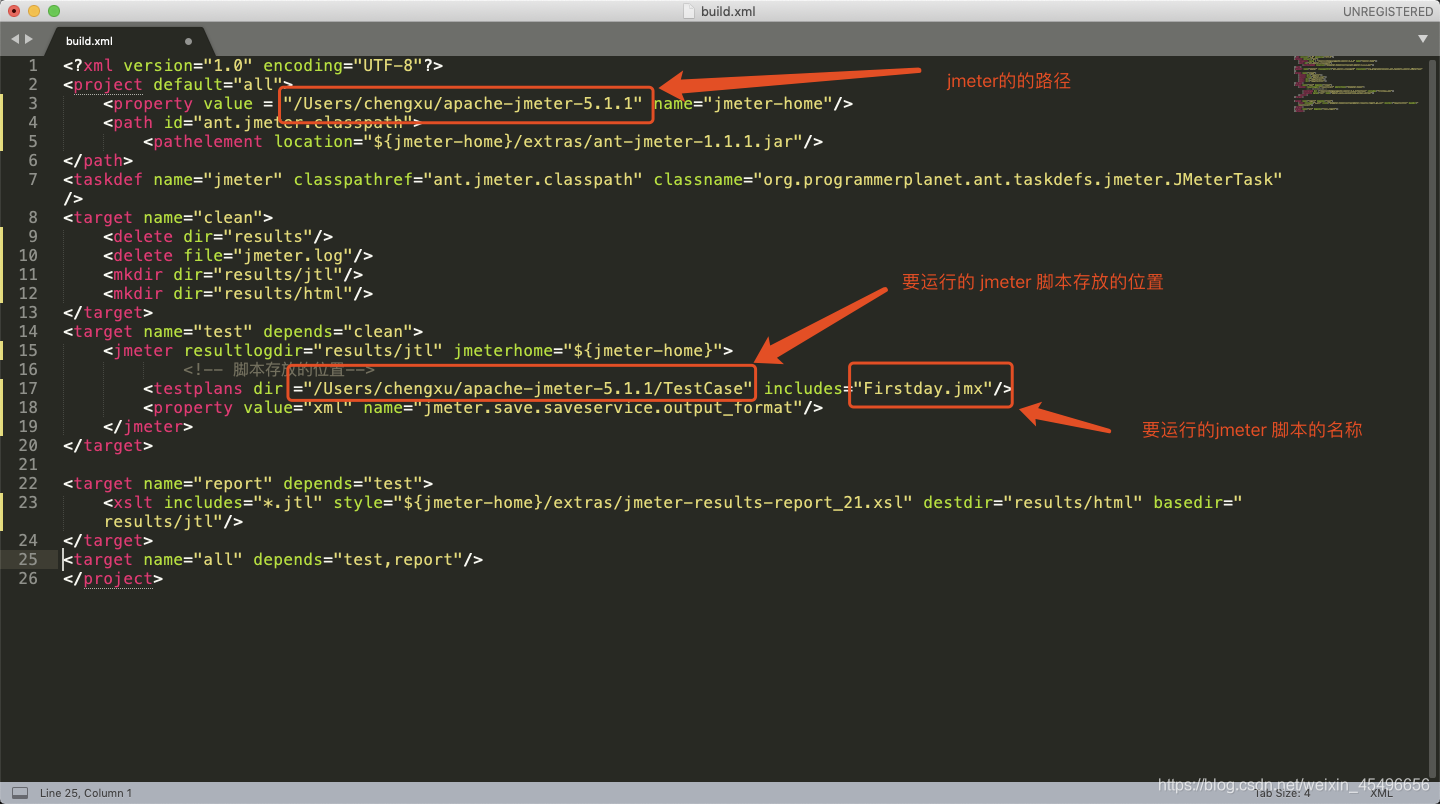Click Line 25, Column 1 status text
Image resolution: width=1440 pixels, height=804 pixels.
coord(86,793)
